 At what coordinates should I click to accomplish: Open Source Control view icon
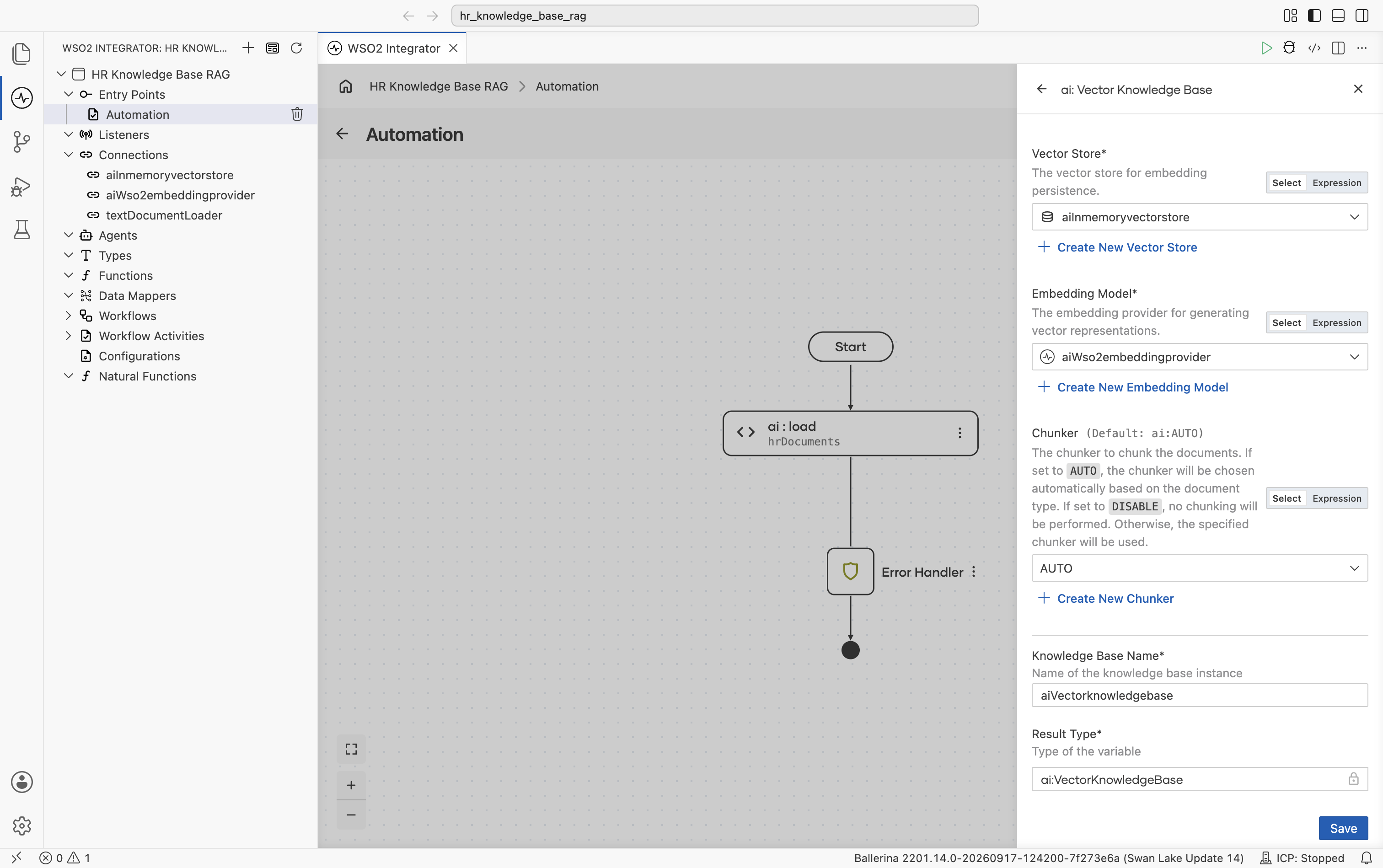coord(22,141)
